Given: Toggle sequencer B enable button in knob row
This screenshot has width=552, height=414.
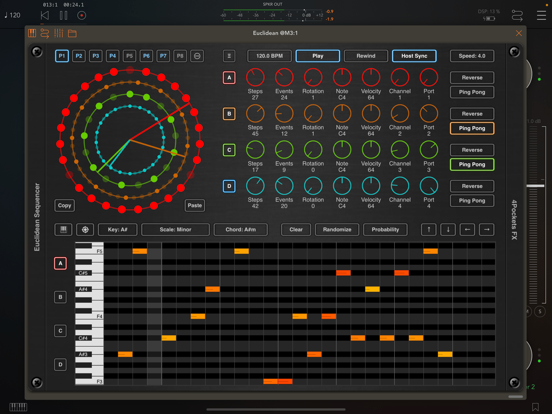Looking at the screenshot, I should (229, 114).
